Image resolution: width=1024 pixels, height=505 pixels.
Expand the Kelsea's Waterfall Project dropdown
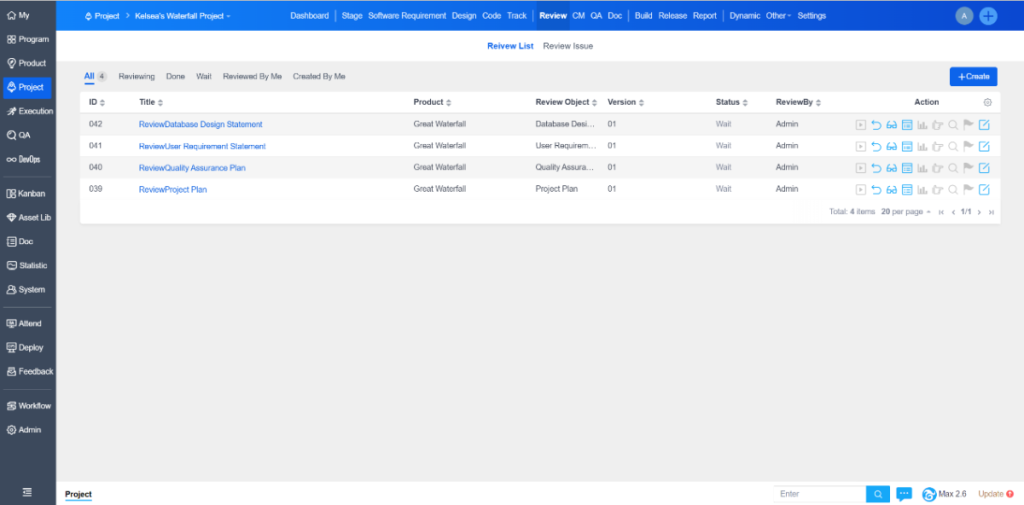point(182,16)
